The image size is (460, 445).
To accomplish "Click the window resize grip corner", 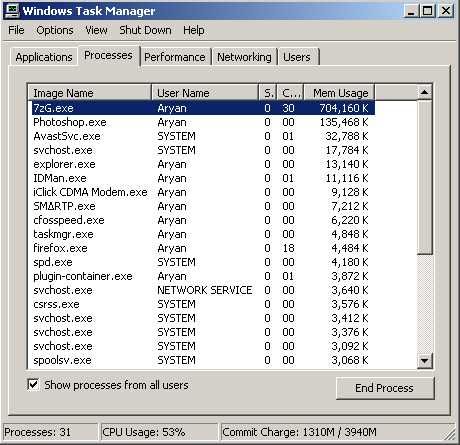I will (x=450, y=434).
